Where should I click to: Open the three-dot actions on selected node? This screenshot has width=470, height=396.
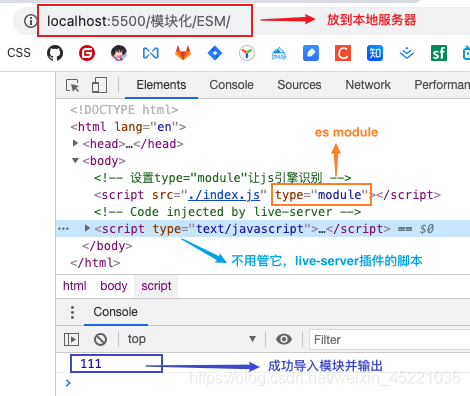coord(63,229)
